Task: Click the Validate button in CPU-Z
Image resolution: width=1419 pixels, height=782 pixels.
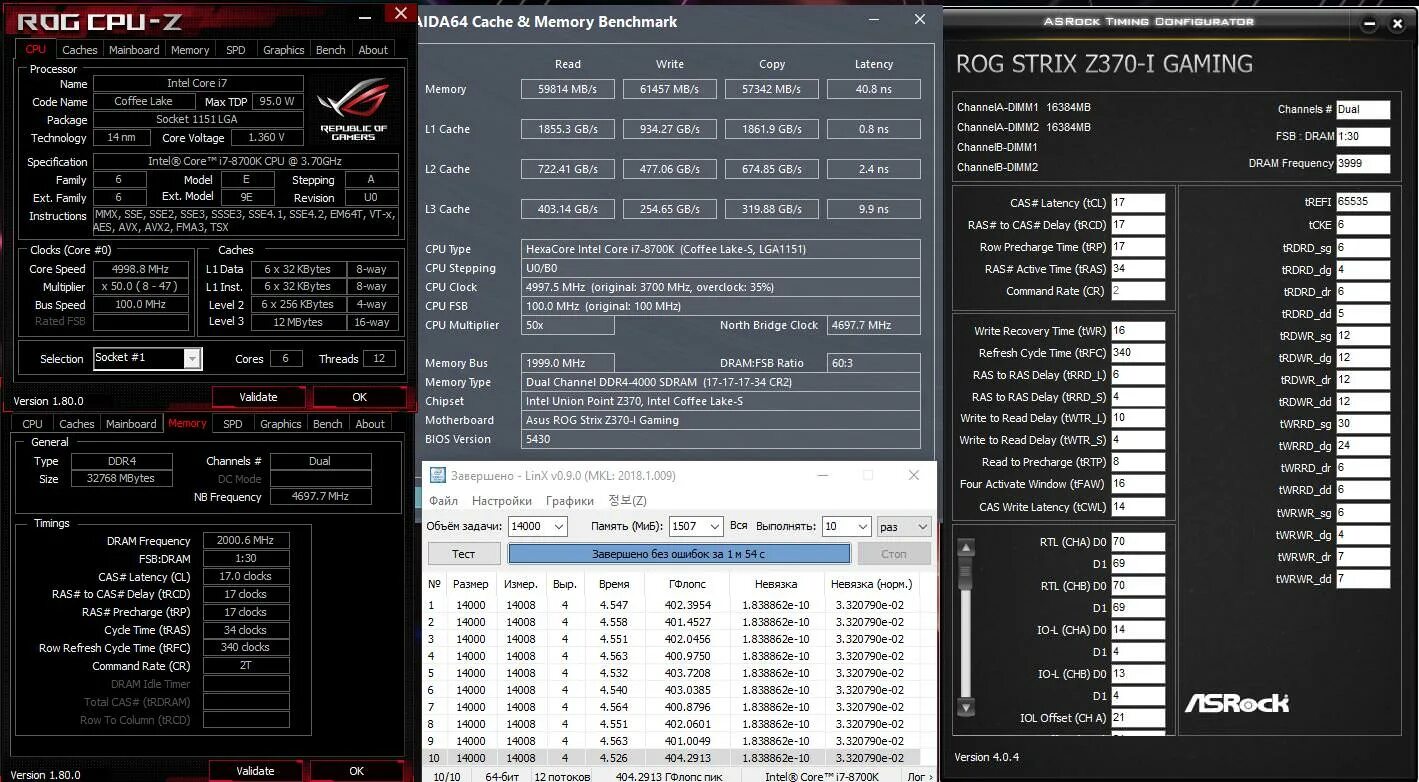Action: click(x=258, y=396)
